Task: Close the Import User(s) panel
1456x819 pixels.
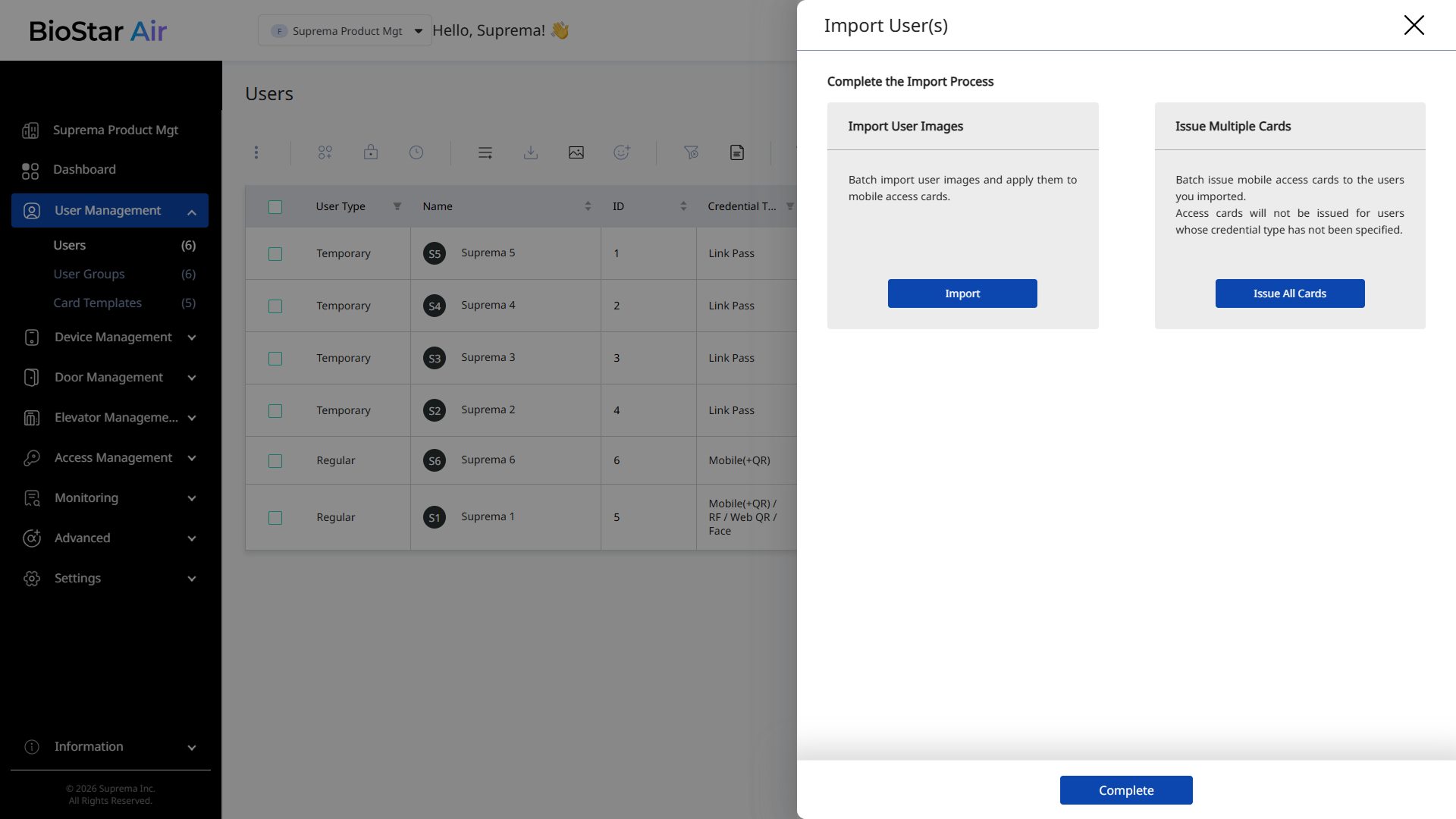Action: point(1414,25)
